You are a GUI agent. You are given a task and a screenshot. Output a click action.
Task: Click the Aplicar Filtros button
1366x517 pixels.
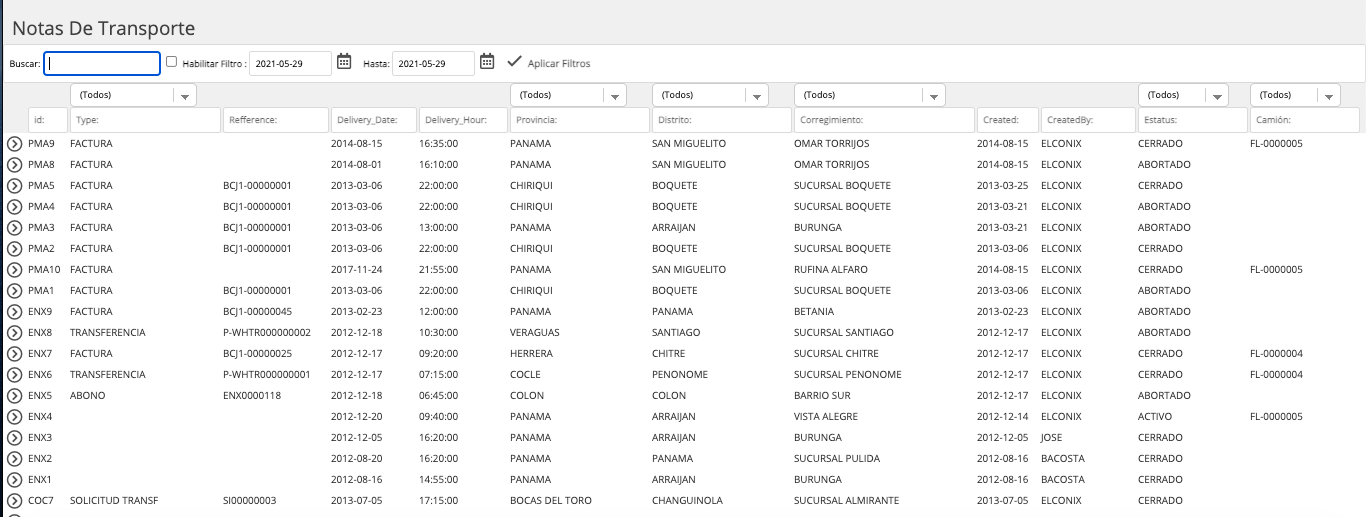coord(549,63)
